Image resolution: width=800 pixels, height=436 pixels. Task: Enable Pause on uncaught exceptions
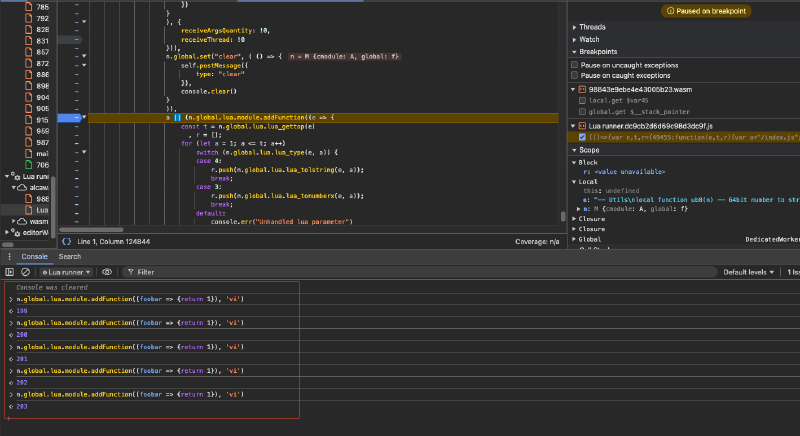coord(575,65)
